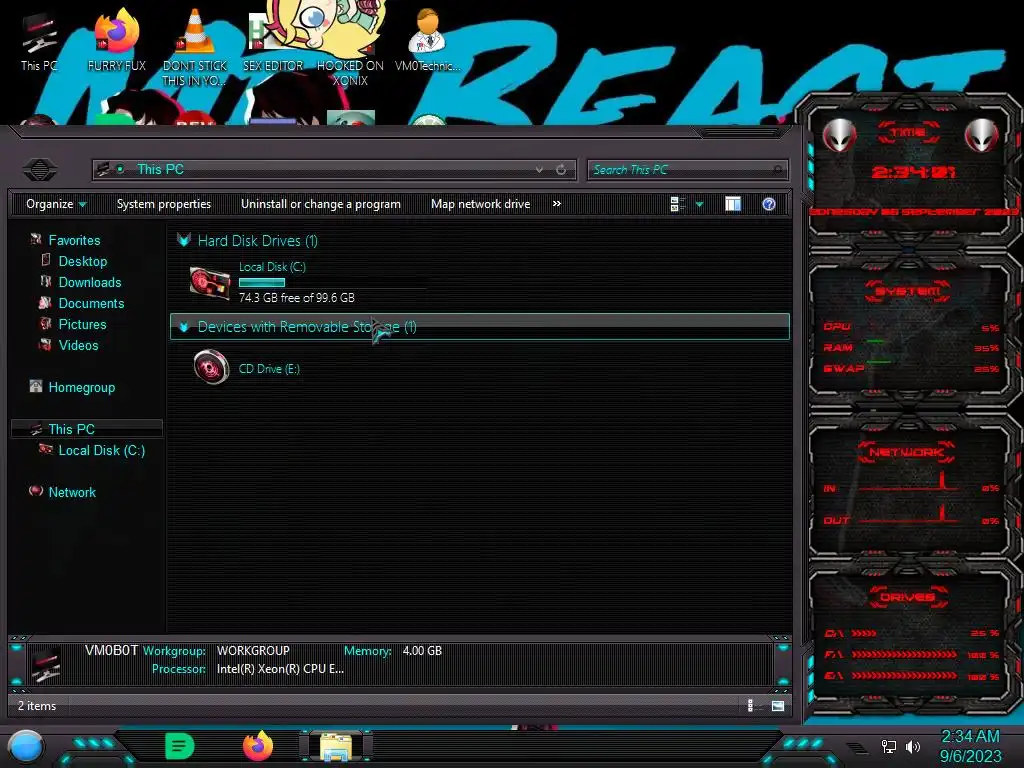Collapse Devices with Removable Storage group

[x=184, y=327]
